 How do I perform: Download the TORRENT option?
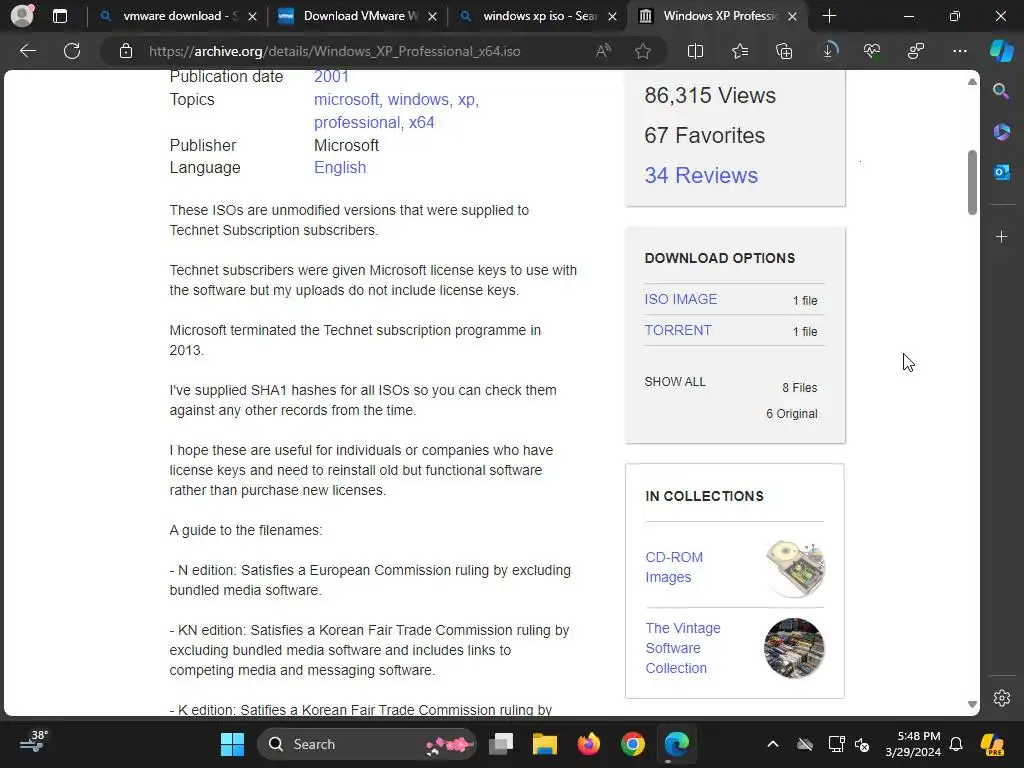(x=678, y=330)
